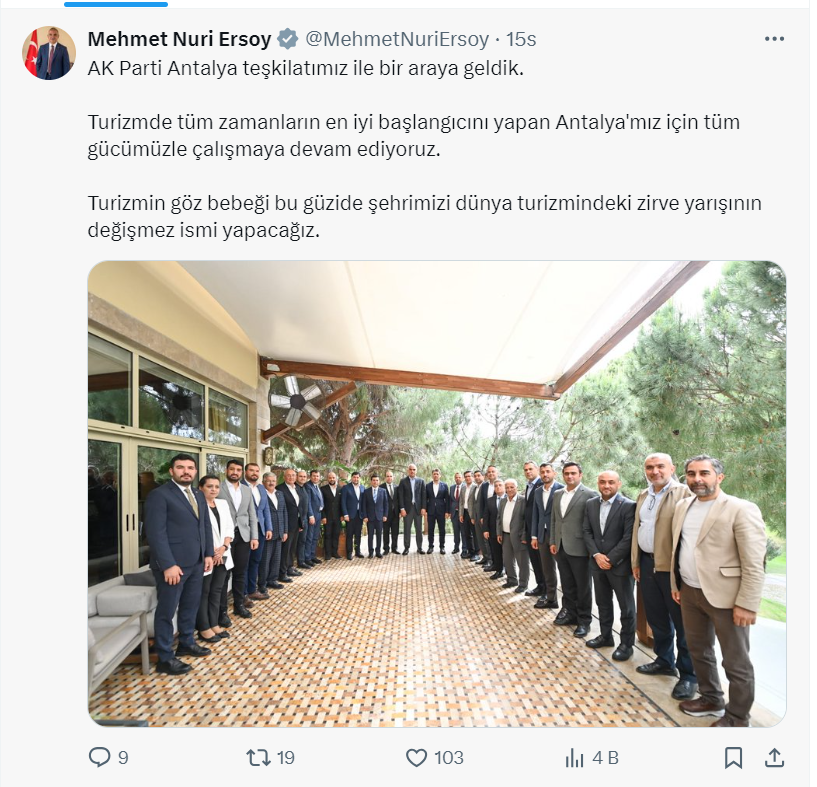Click the like count 103

click(x=449, y=757)
